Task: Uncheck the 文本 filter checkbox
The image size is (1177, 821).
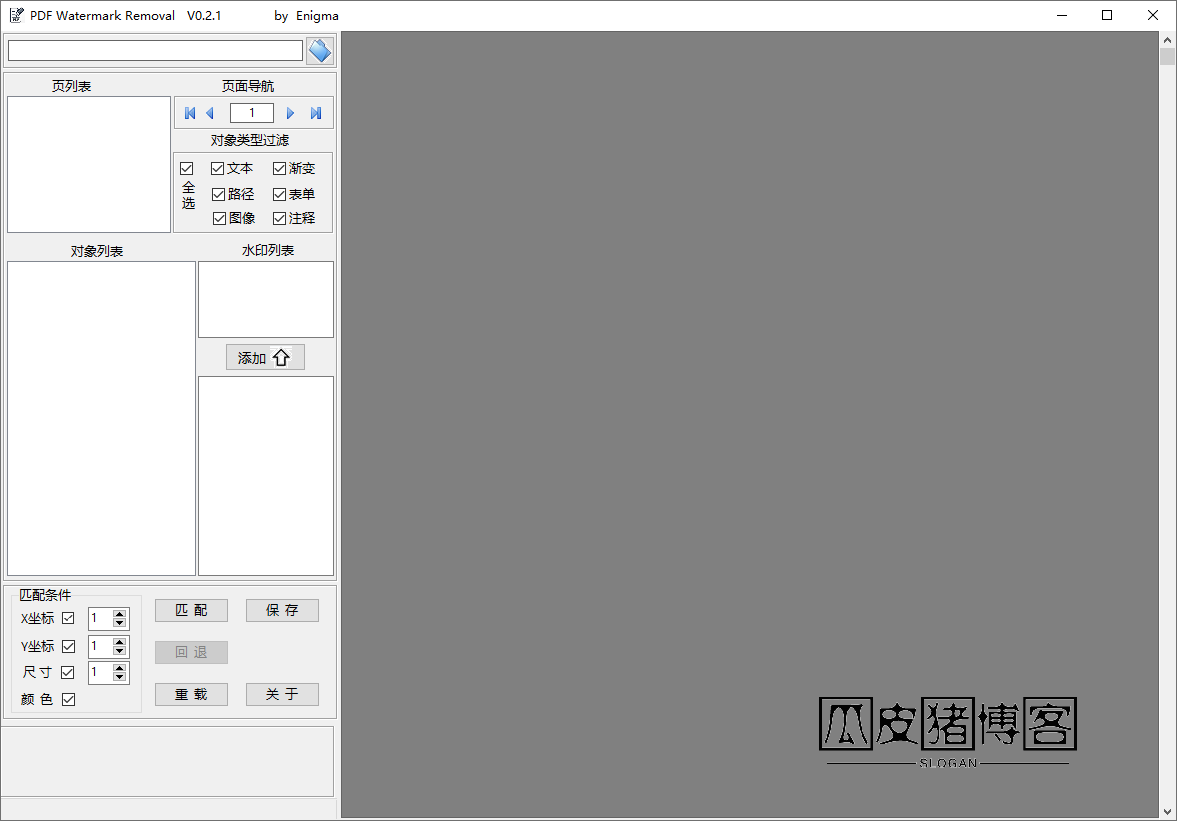Action: coord(218,169)
